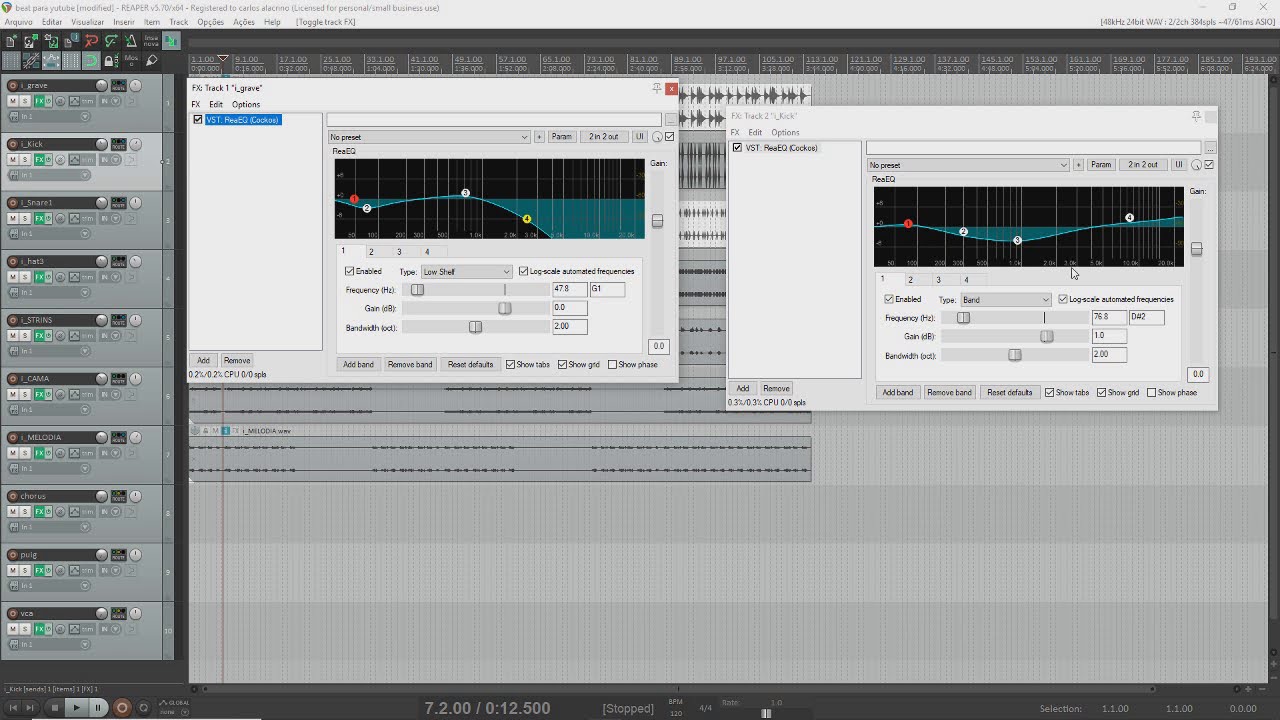Click the Param button in Track 2 FX window
Image resolution: width=1280 pixels, height=720 pixels.
tap(1101, 165)
